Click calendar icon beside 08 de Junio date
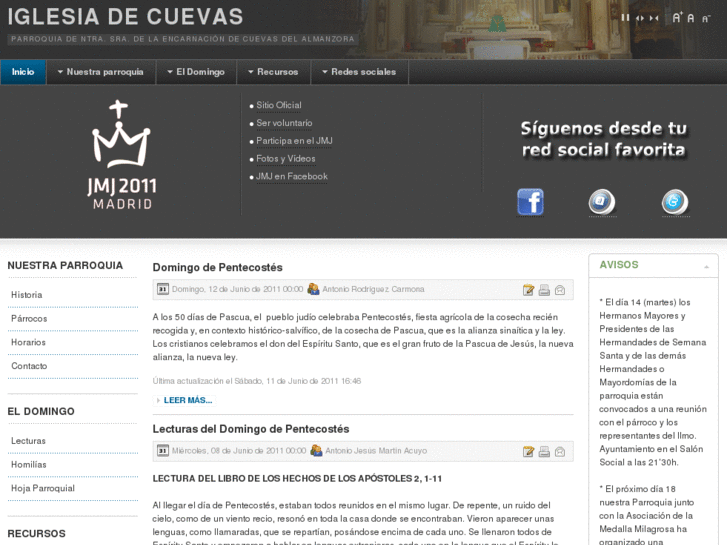The image size is (727, 545). [x=163, y=450]
